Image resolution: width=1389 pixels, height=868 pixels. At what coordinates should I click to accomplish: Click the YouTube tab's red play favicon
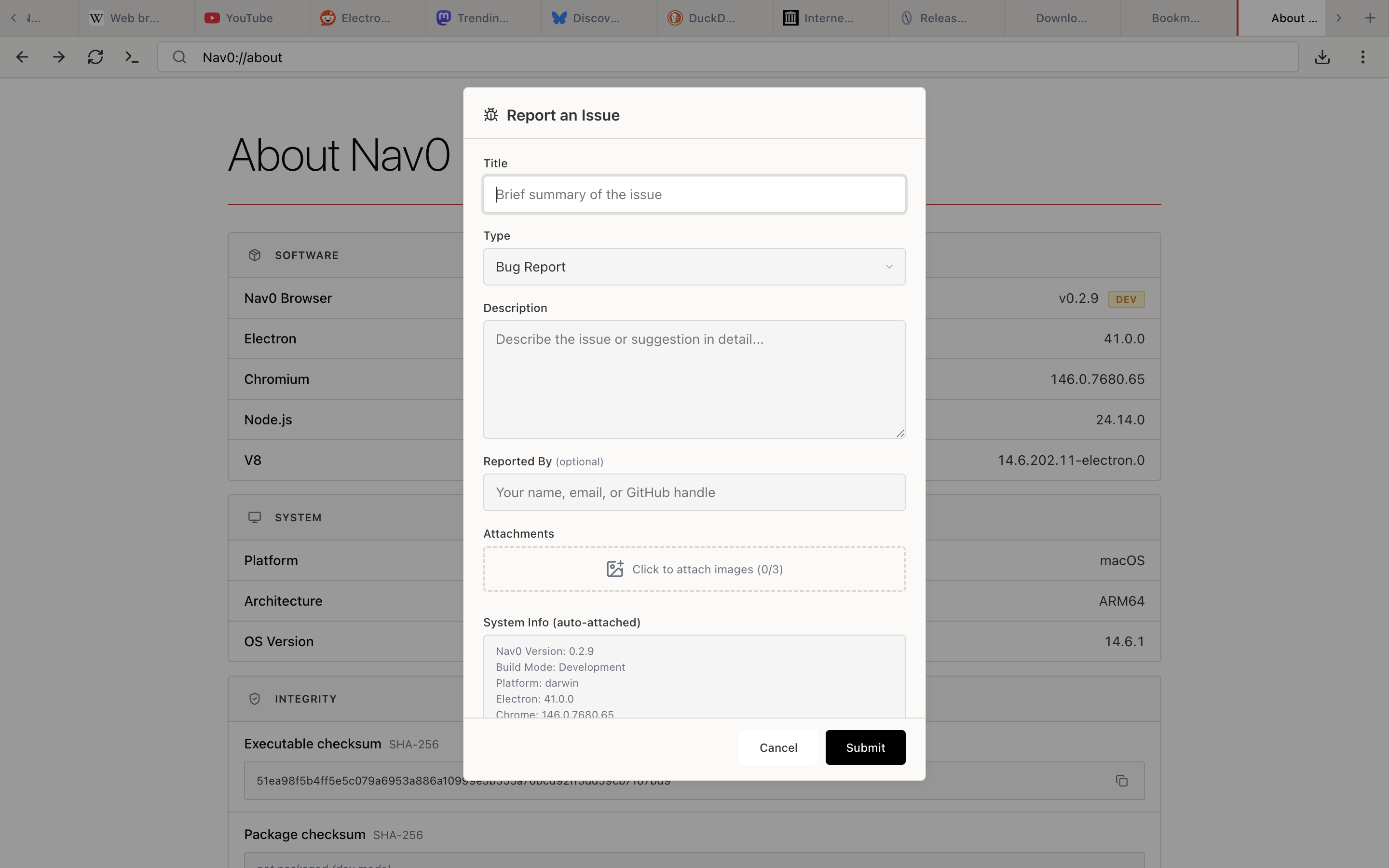[x=212, y=18]
